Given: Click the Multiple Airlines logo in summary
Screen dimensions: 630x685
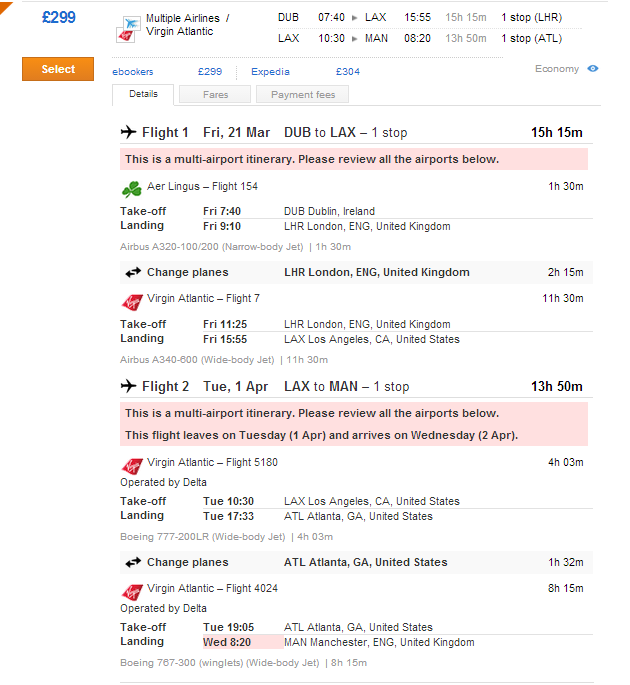Looking at the screenshot, I should [x=128, y=29].
